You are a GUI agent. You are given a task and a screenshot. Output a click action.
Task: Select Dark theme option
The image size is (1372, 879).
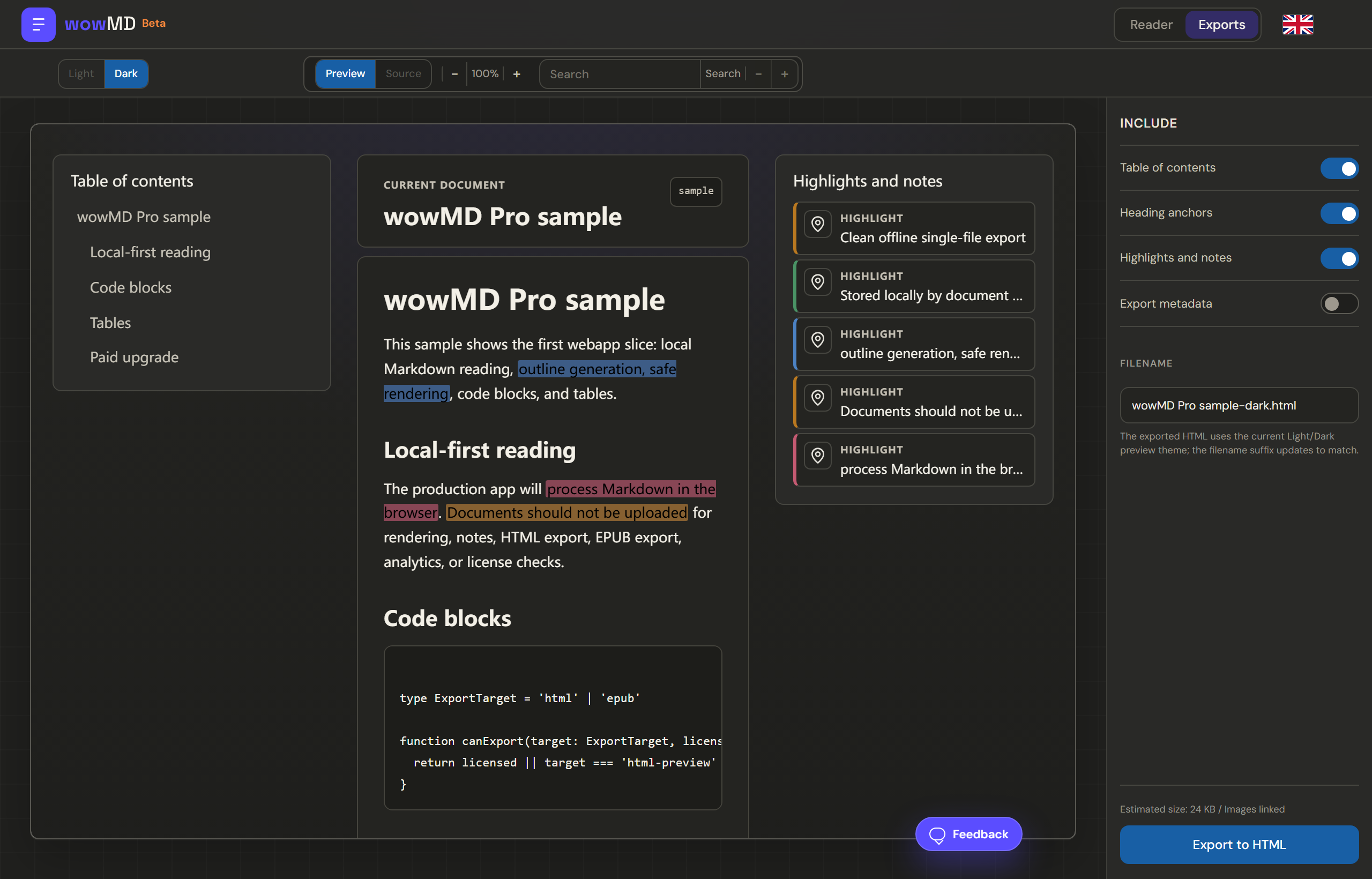(126, 74)
